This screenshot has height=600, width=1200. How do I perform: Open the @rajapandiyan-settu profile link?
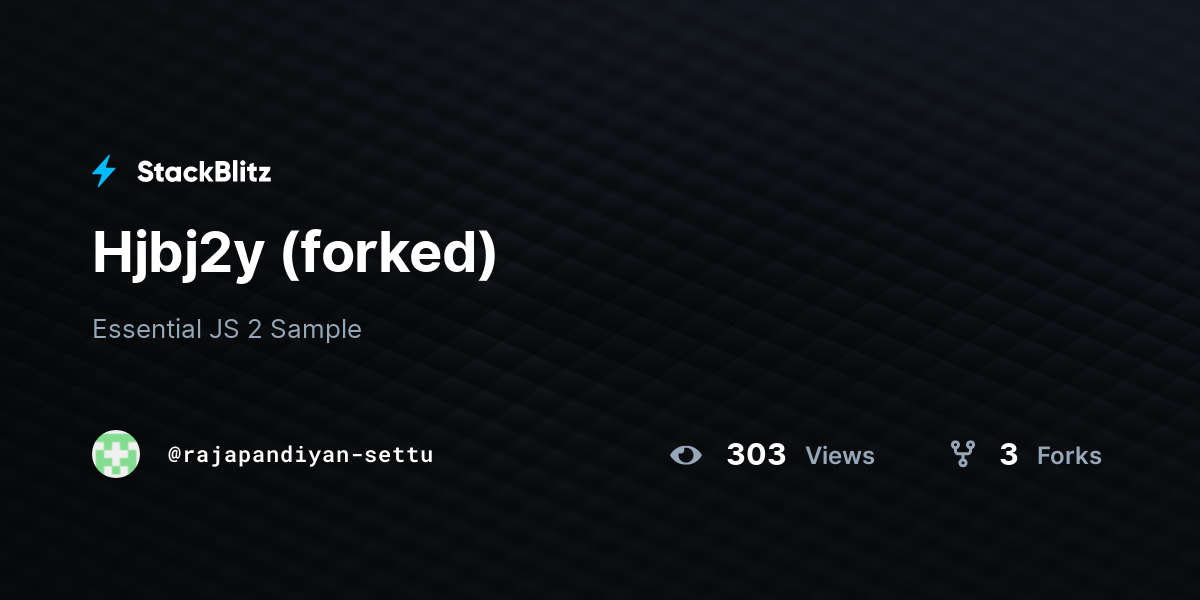(x=300, y=455)
